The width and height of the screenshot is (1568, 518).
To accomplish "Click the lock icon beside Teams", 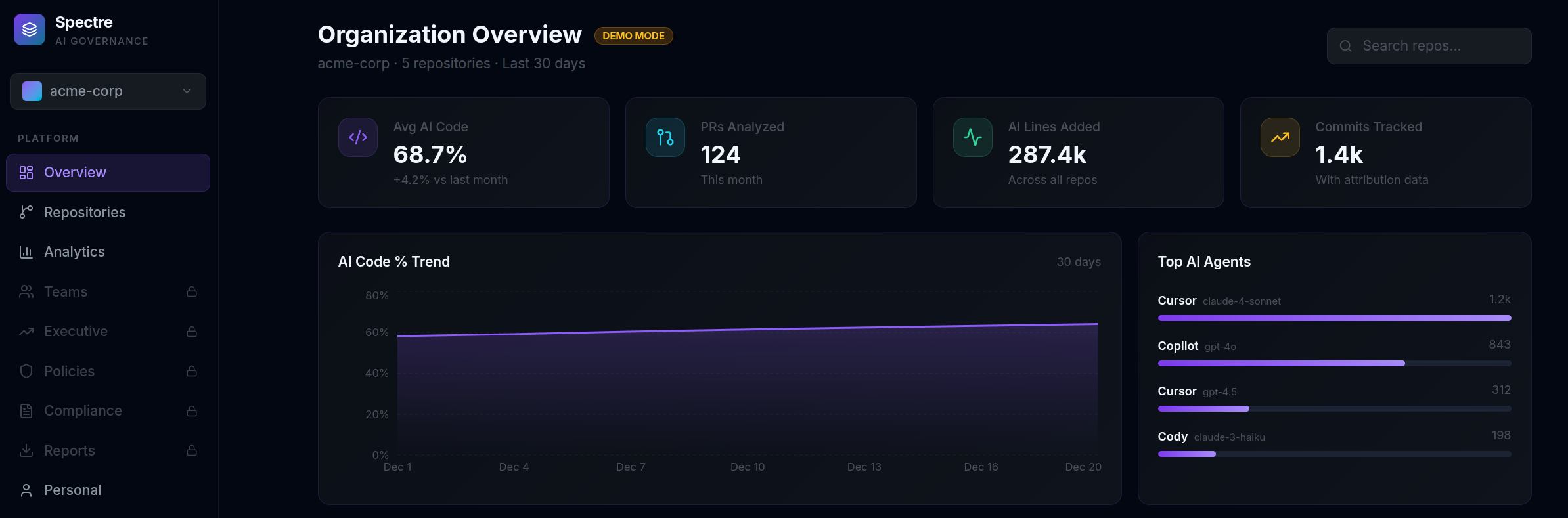I will coord(192,291).
